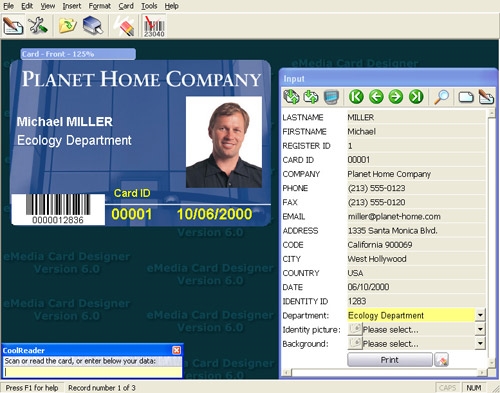Select the eraser icon in main toolbar
This screenshot has width=500, height=393.
click(124, 26)
